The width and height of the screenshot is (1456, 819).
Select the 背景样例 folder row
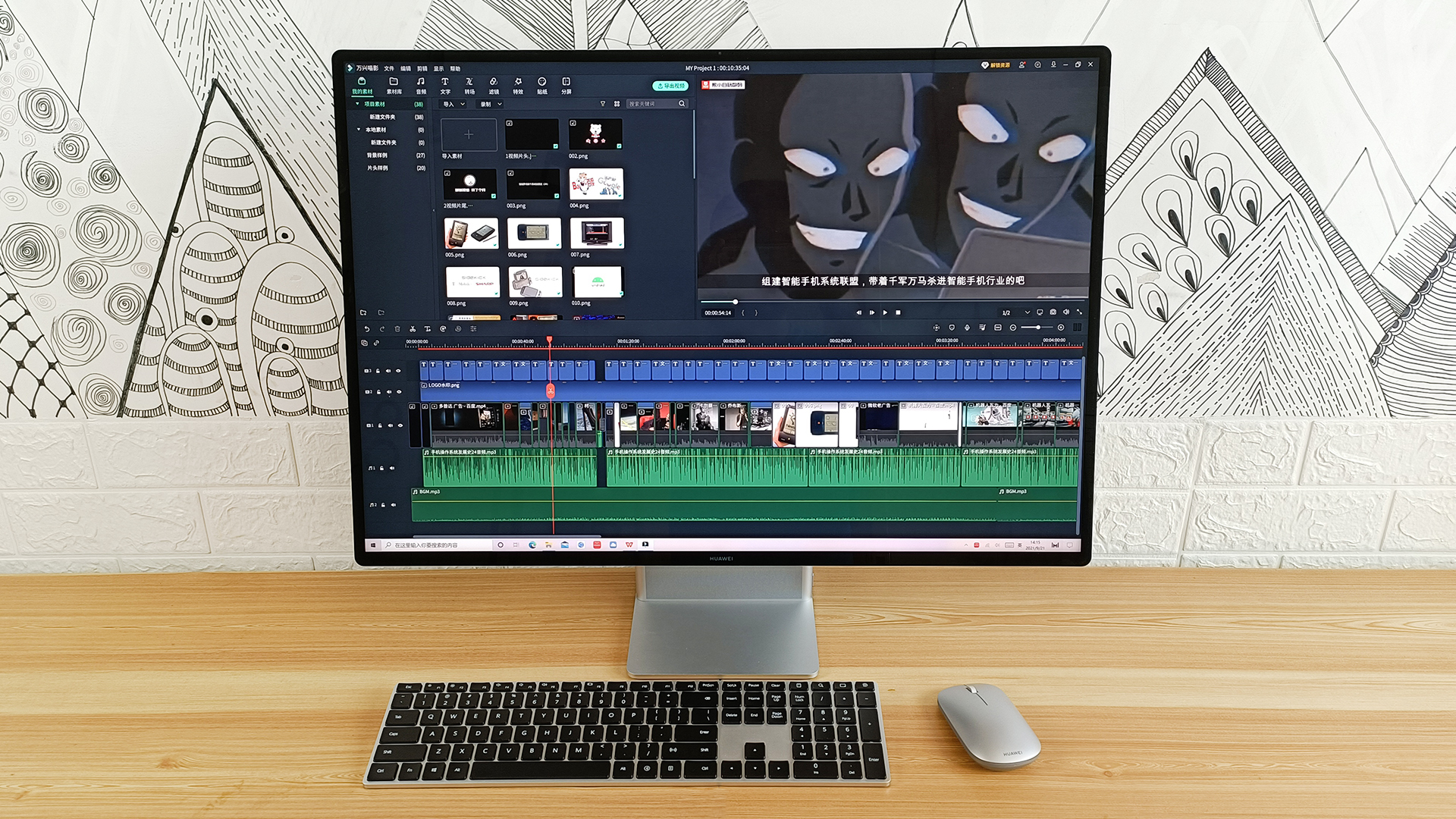click(395, 155)
